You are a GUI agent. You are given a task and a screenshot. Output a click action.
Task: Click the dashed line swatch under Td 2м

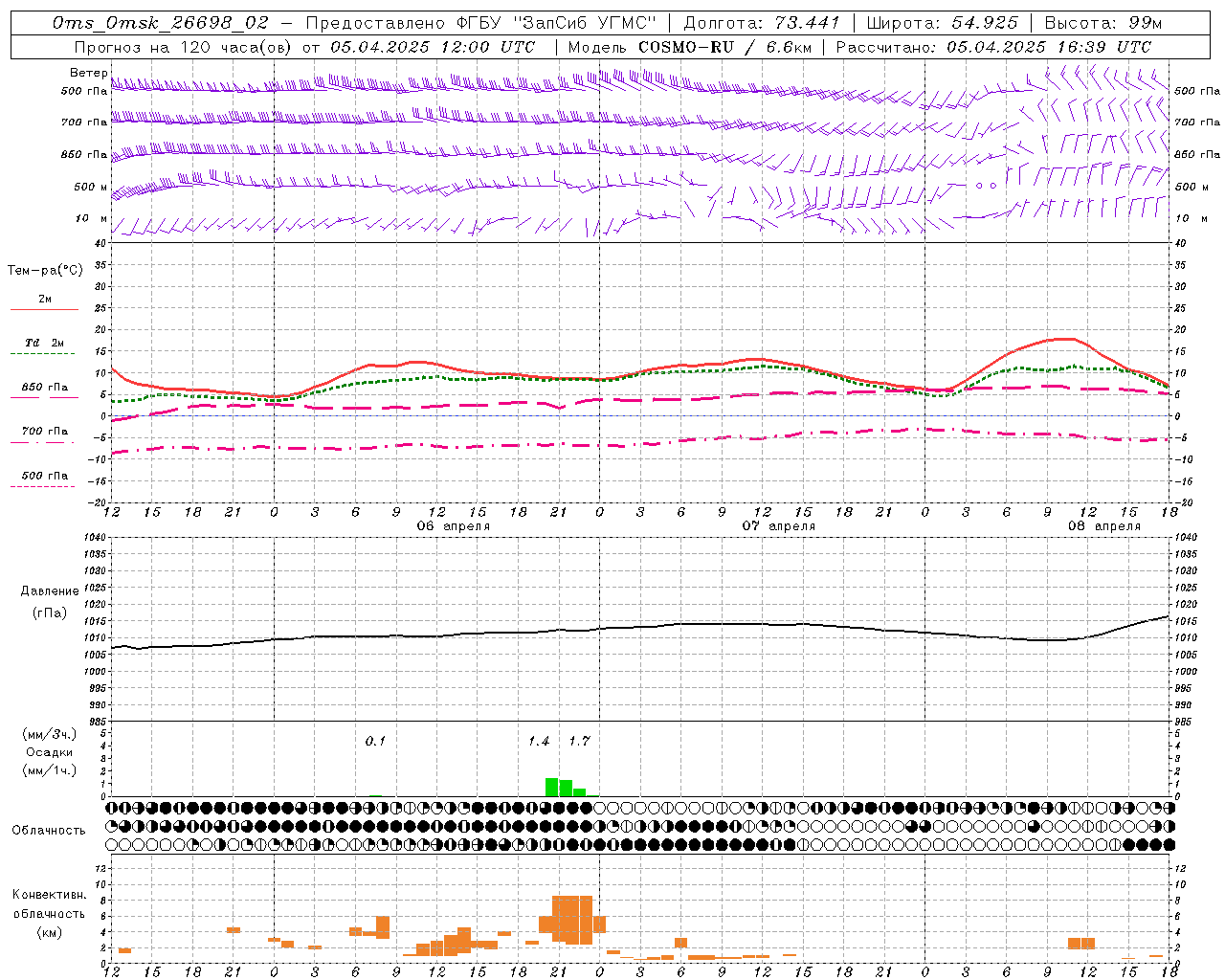[x=43, y=354]
